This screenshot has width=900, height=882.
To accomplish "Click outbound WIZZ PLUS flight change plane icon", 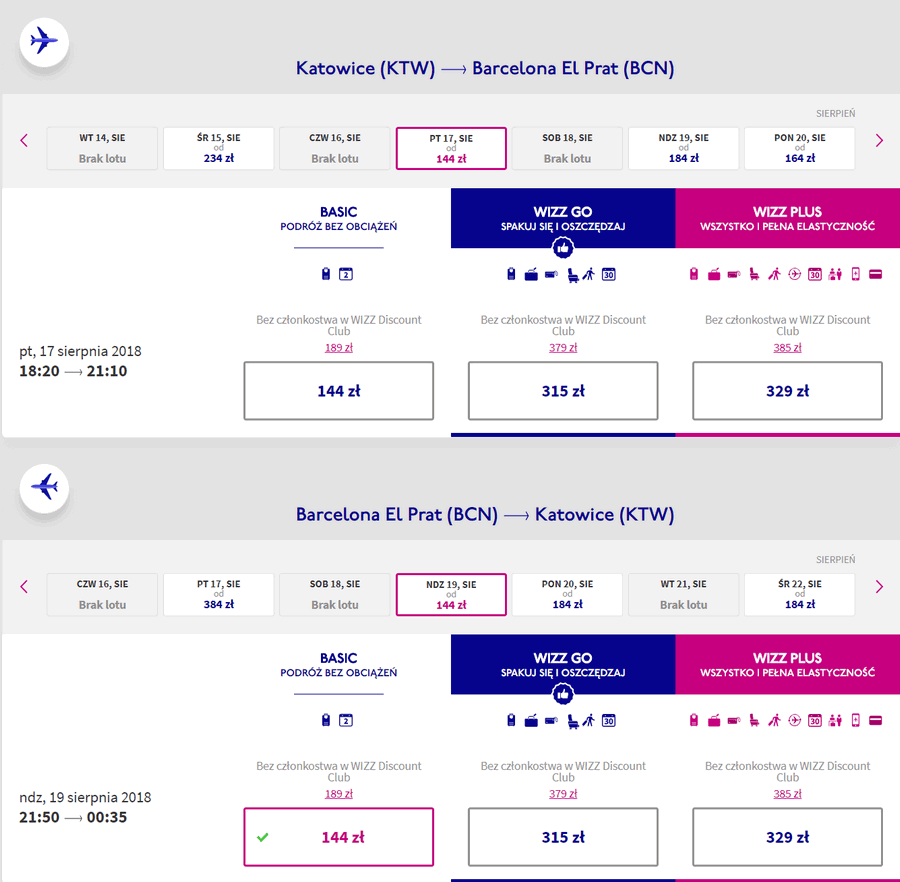I will [x=794, y=274].
